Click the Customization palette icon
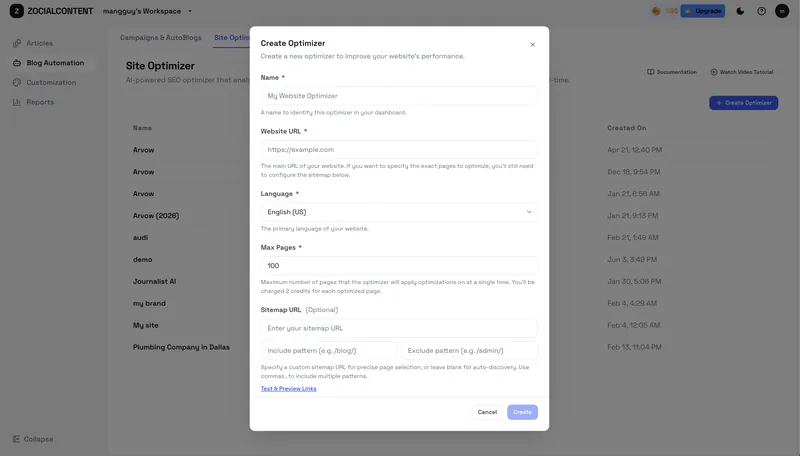Image resolution: width=800 pixels, height=456 pixels. point(17,82)
